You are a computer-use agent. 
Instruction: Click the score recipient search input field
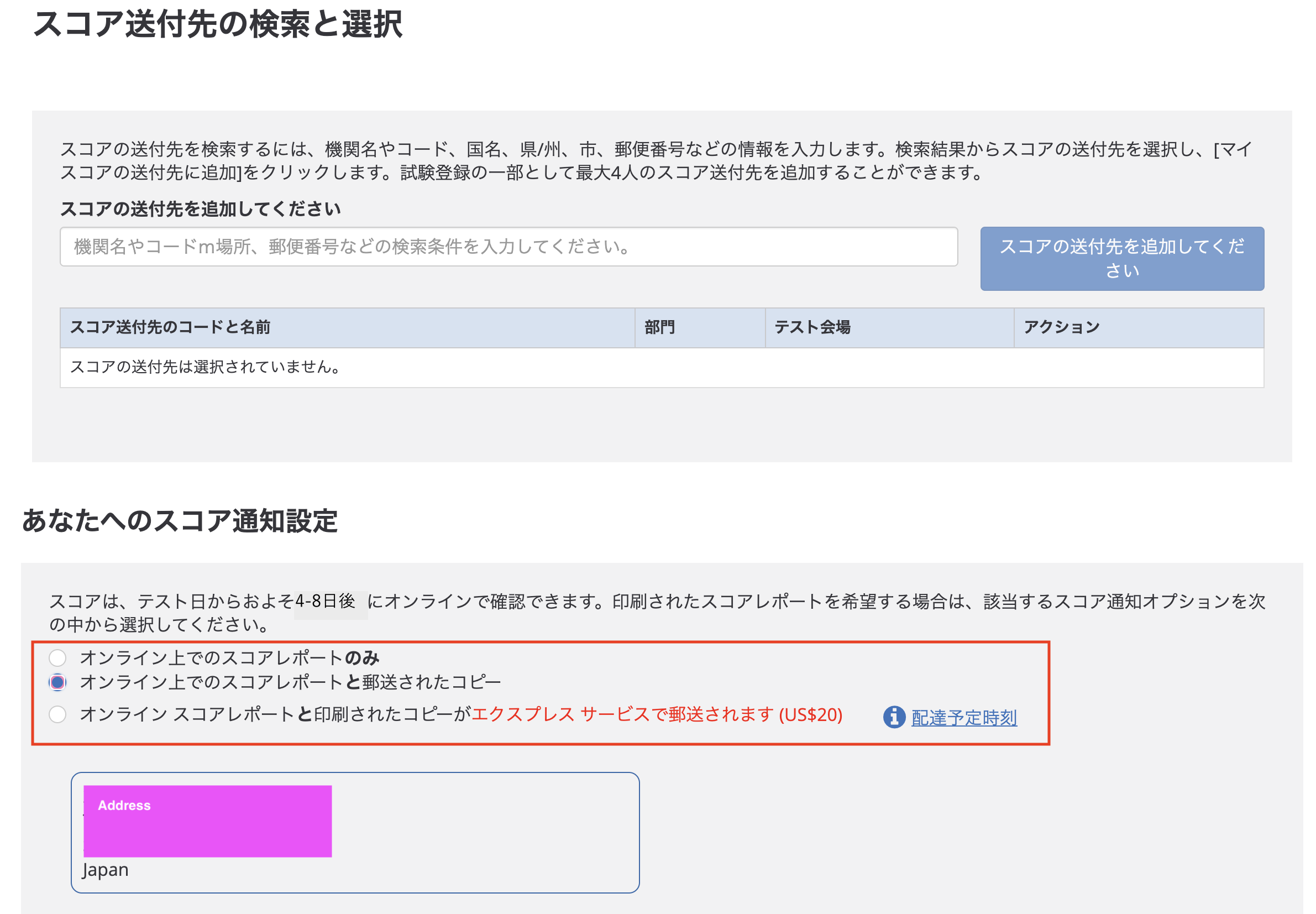[x=508, y=247]
